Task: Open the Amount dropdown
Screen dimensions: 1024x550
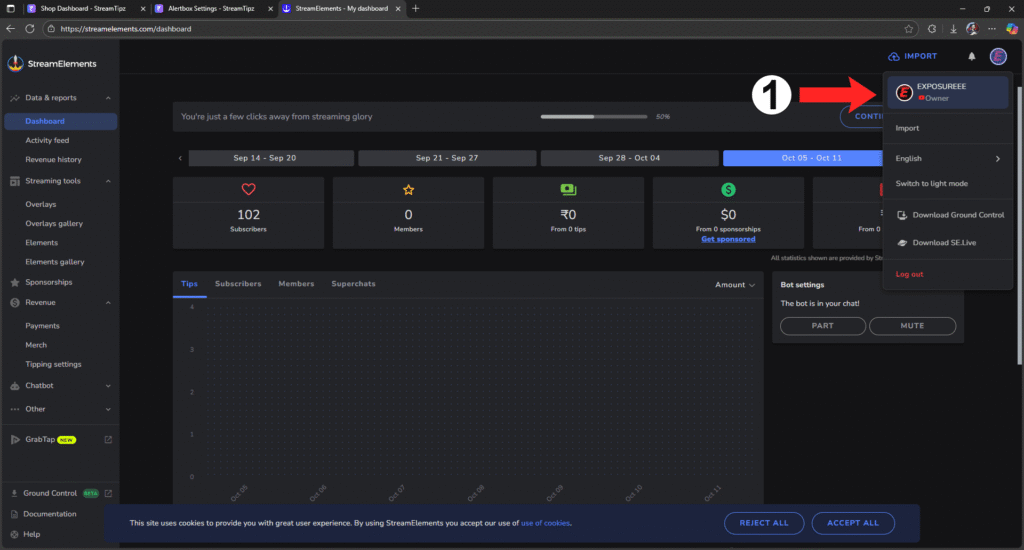Action: 735,285
